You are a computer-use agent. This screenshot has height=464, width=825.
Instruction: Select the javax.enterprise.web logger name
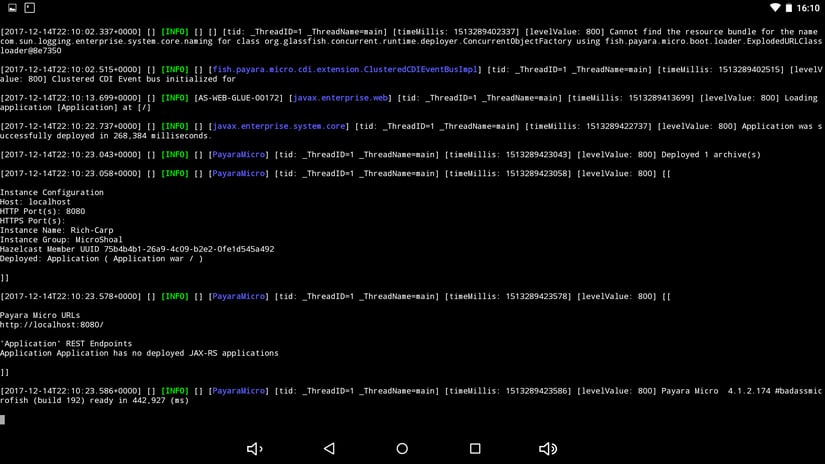click(x=340, y=98)
